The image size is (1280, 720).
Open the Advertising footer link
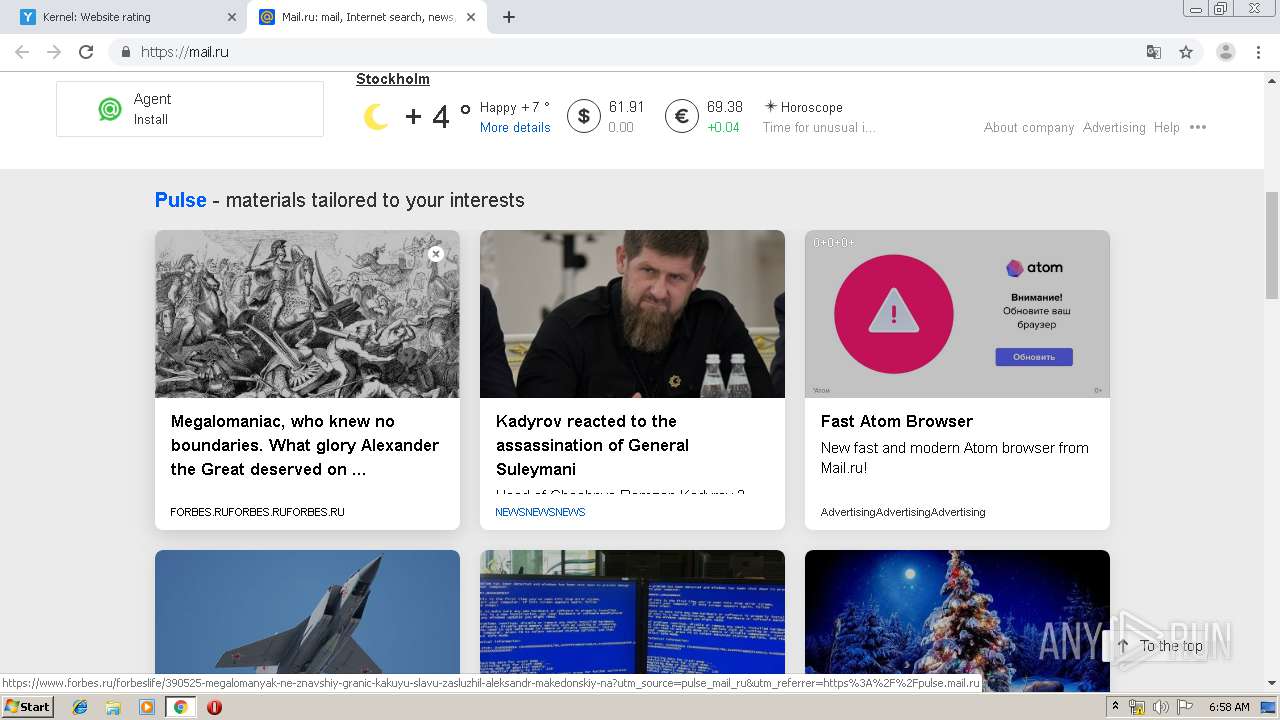pyautogui.click(x=1114, y=127)
